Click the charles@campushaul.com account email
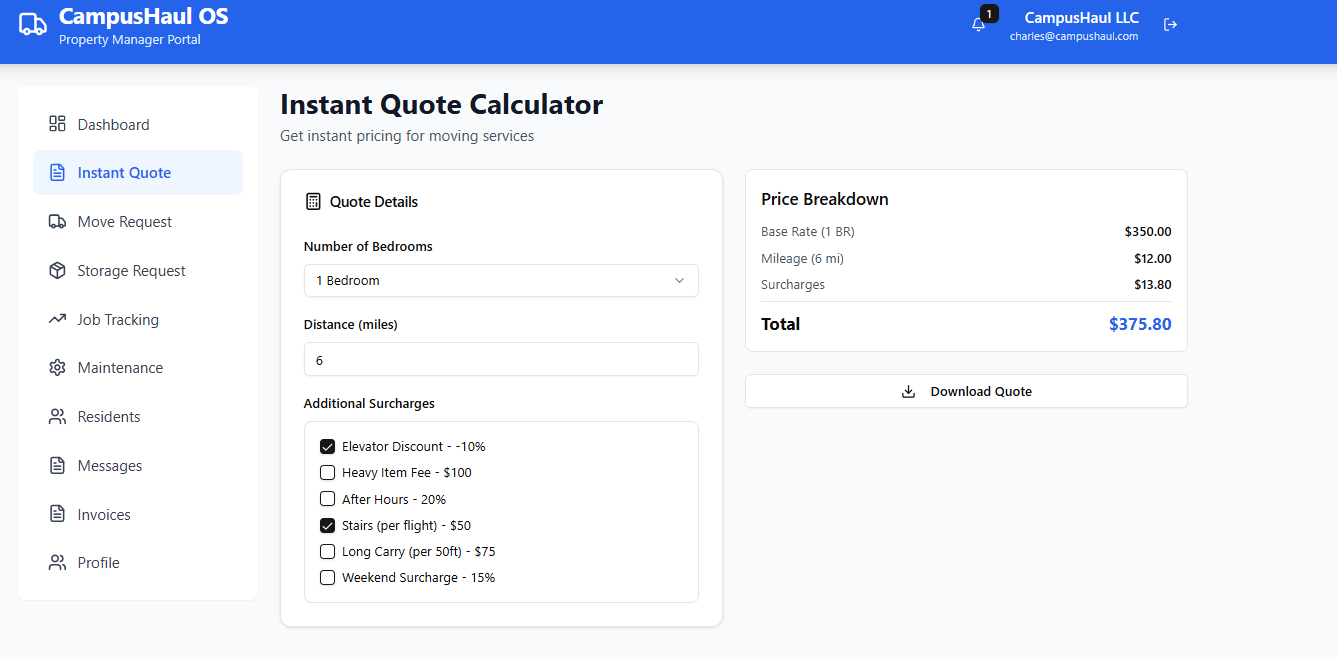1337x657 pixels. point(1073,36)
